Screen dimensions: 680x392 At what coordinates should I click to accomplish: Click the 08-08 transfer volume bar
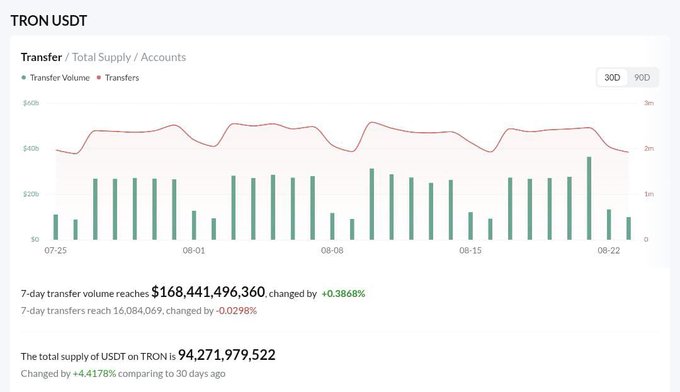click(332, 226)
